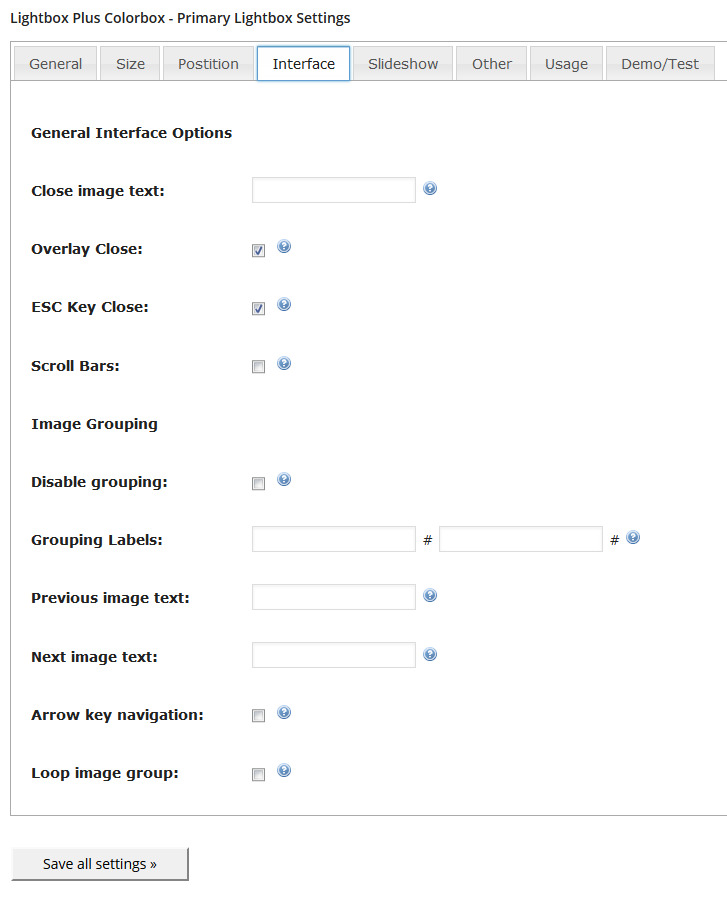Screen dimensions: 727x913
Task: Open help icon beside Overlay Close
Action: point(283,246)
